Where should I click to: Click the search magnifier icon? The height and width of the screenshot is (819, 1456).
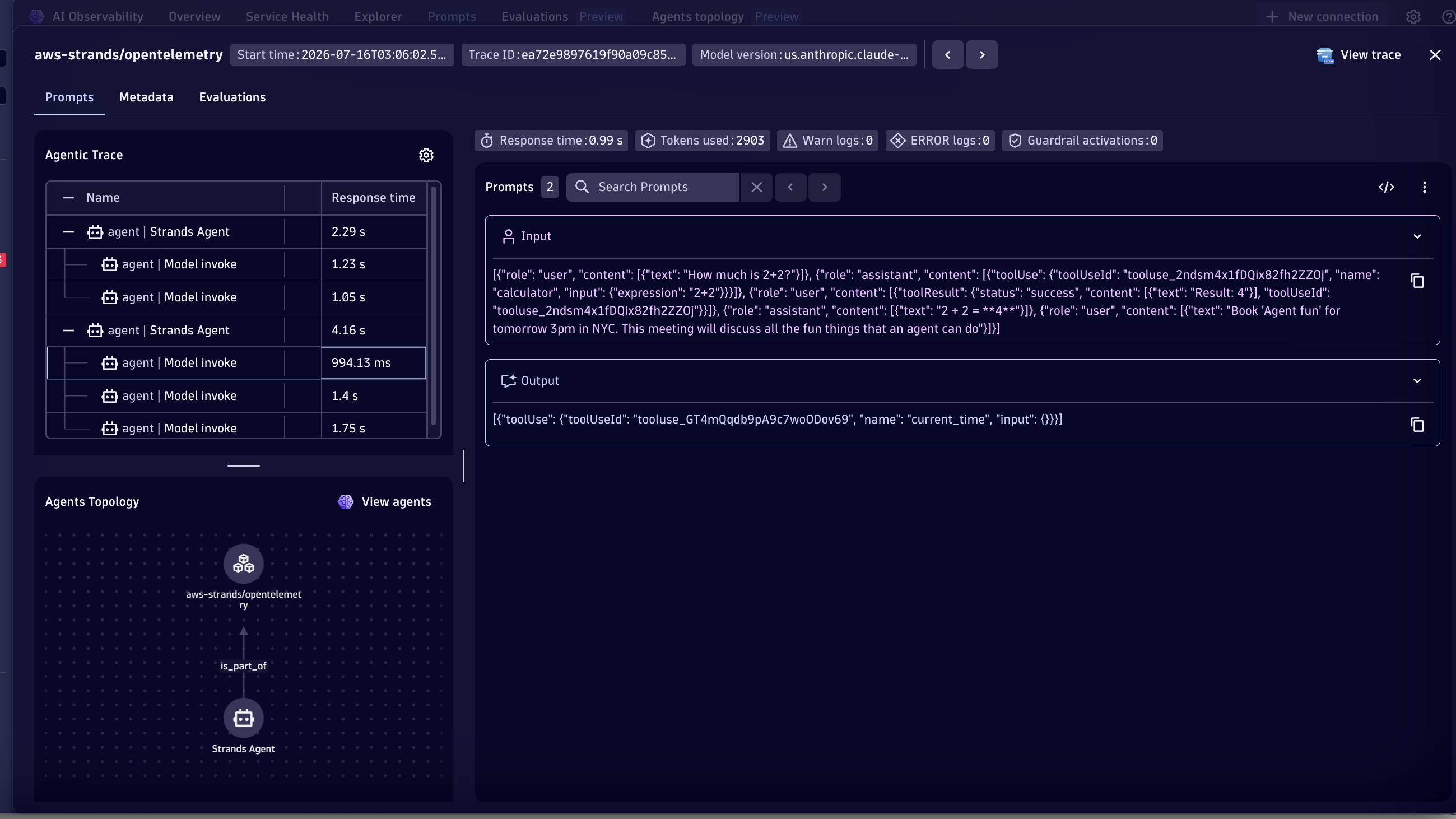[582, 187]
